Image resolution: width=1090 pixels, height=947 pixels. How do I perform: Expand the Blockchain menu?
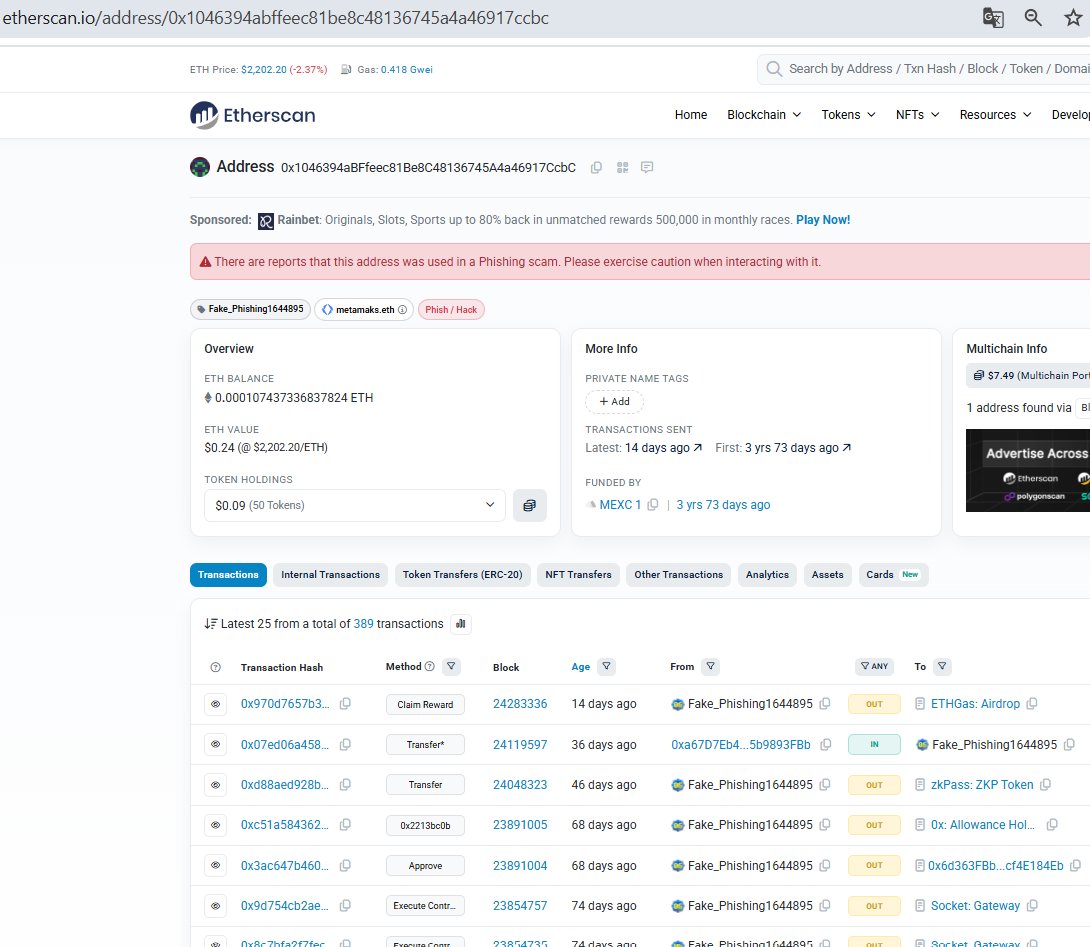point(764,115)
